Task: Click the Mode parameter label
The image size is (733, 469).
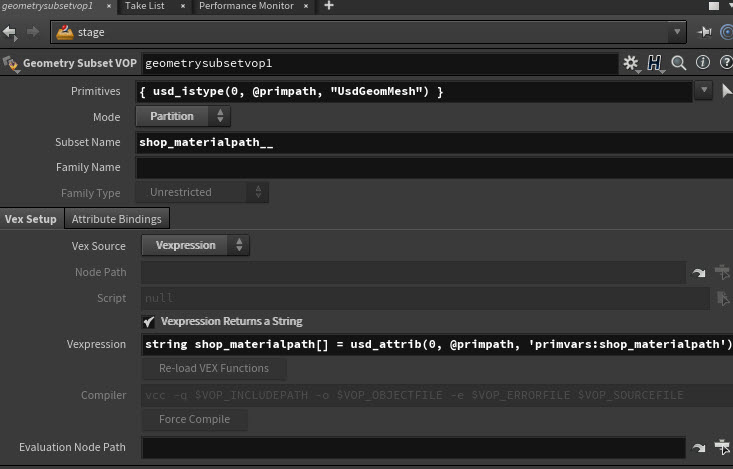Action: coord(107,117)
